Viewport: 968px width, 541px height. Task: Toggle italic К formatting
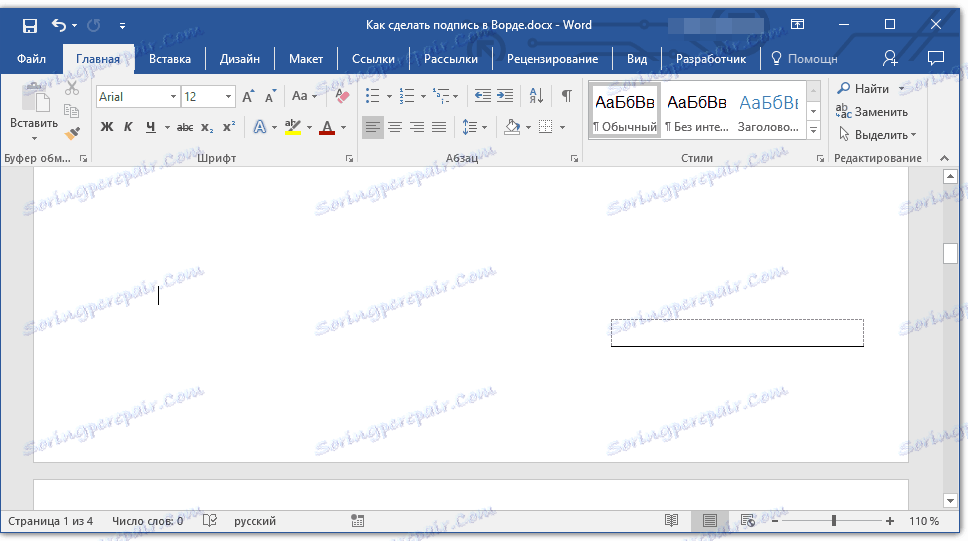pyautogui.click(x=128, y=127)
